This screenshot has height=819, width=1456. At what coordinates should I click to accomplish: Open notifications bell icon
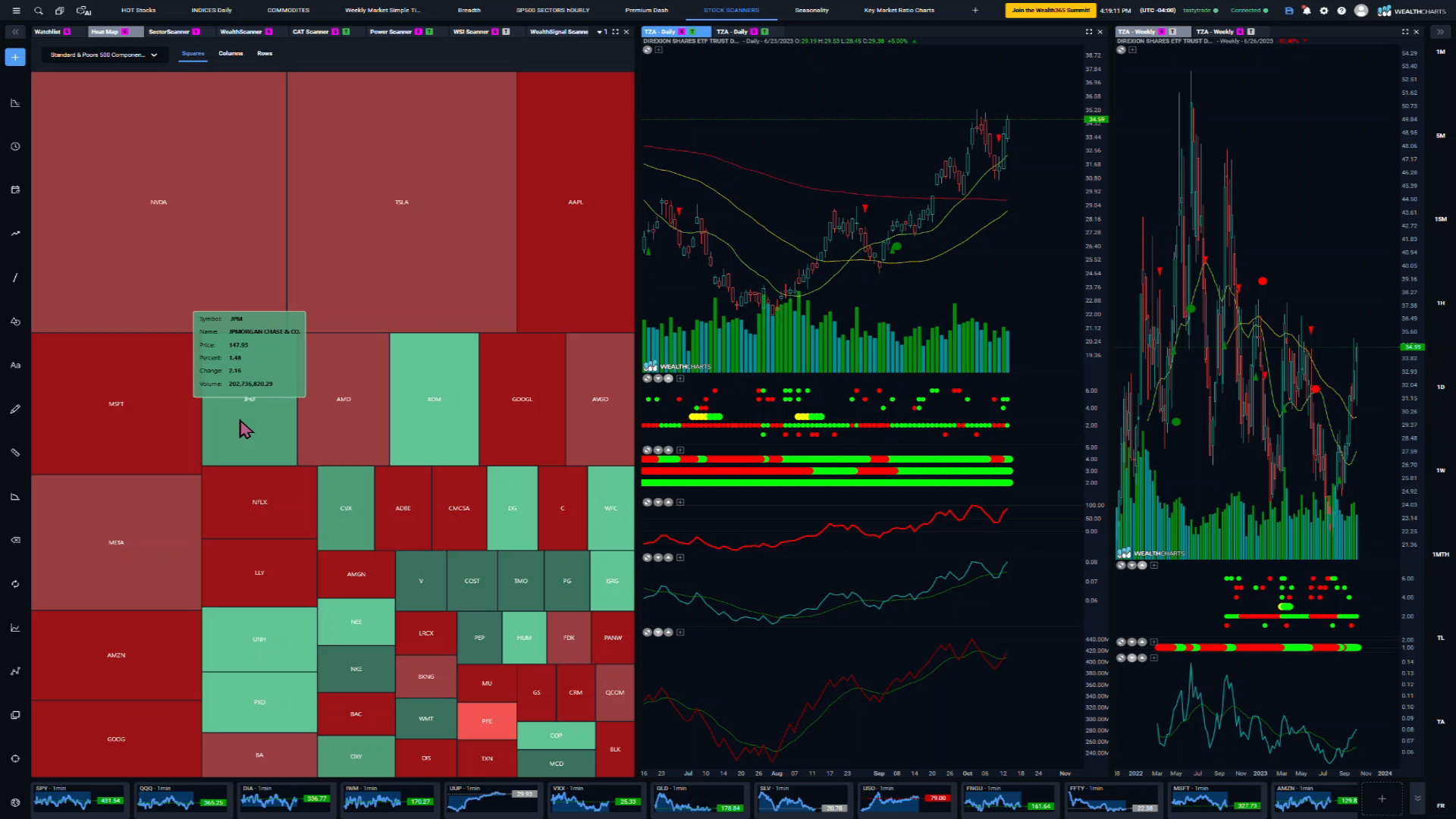tap(1306, 11)
